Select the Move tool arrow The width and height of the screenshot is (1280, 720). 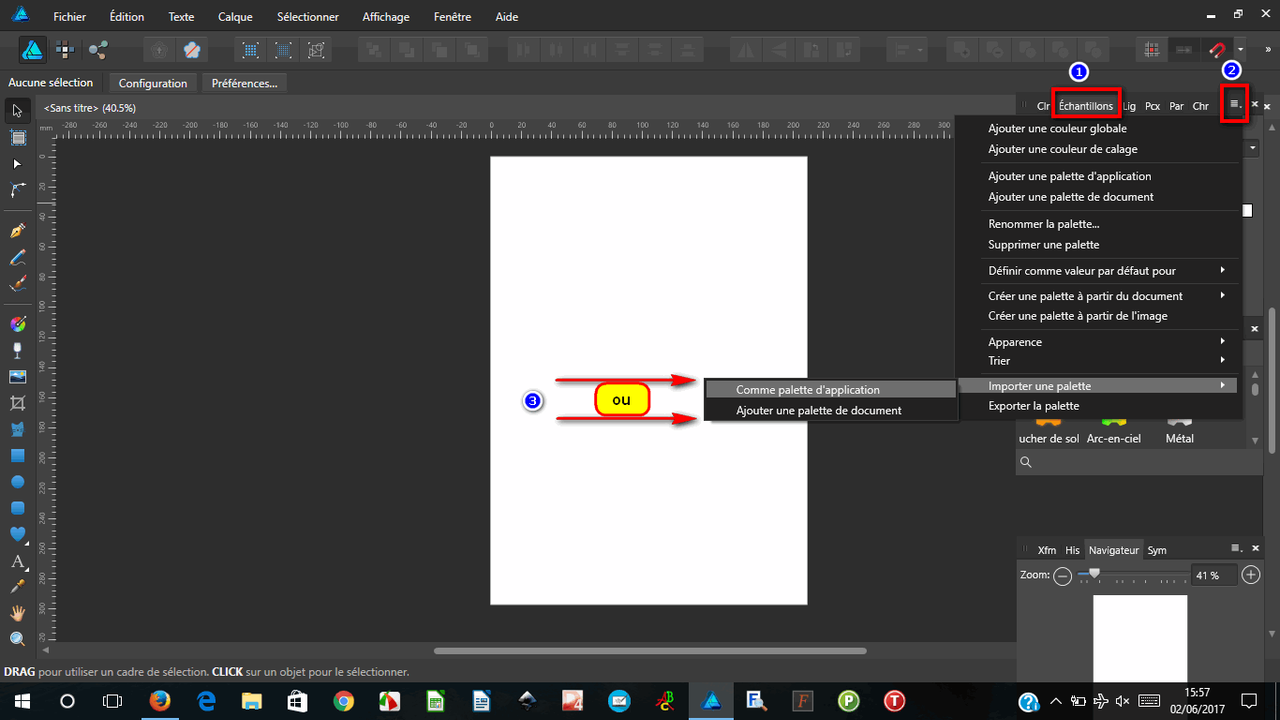click(17, 110)
